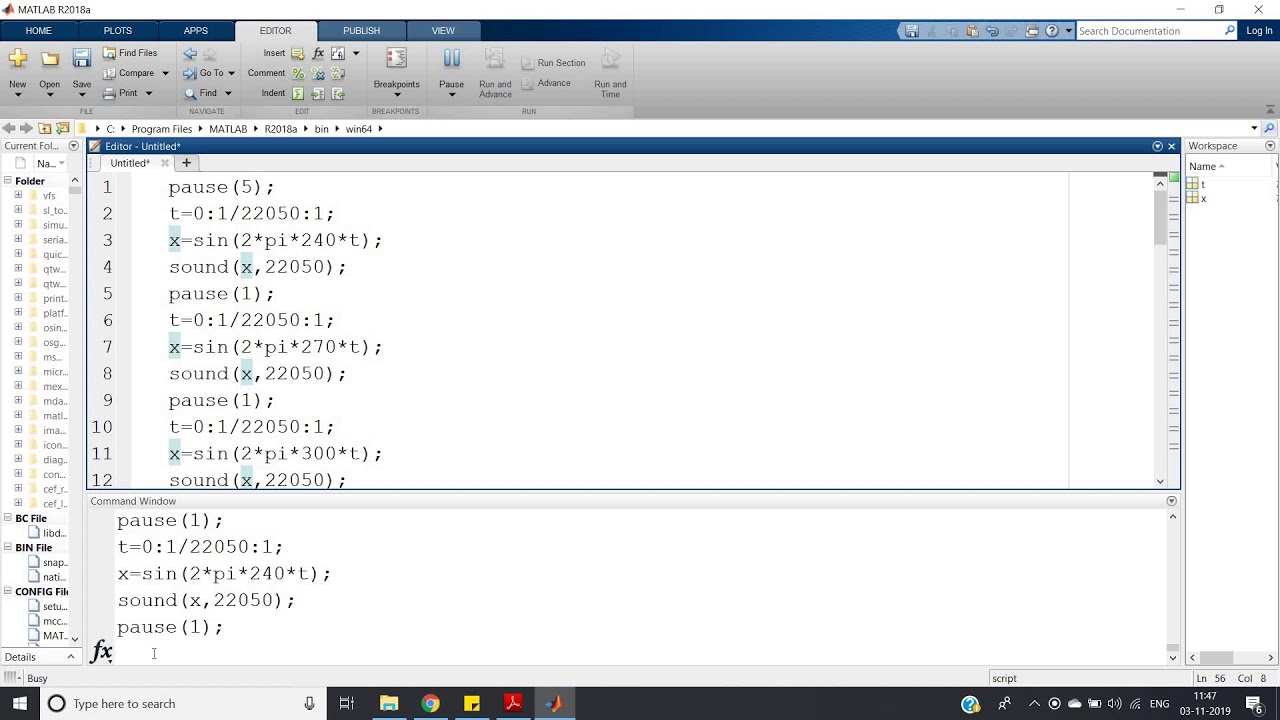This screenshot has width=1280, height=720.
Task: Click the quick access undo icon
Action: click(x=992, y=31)
